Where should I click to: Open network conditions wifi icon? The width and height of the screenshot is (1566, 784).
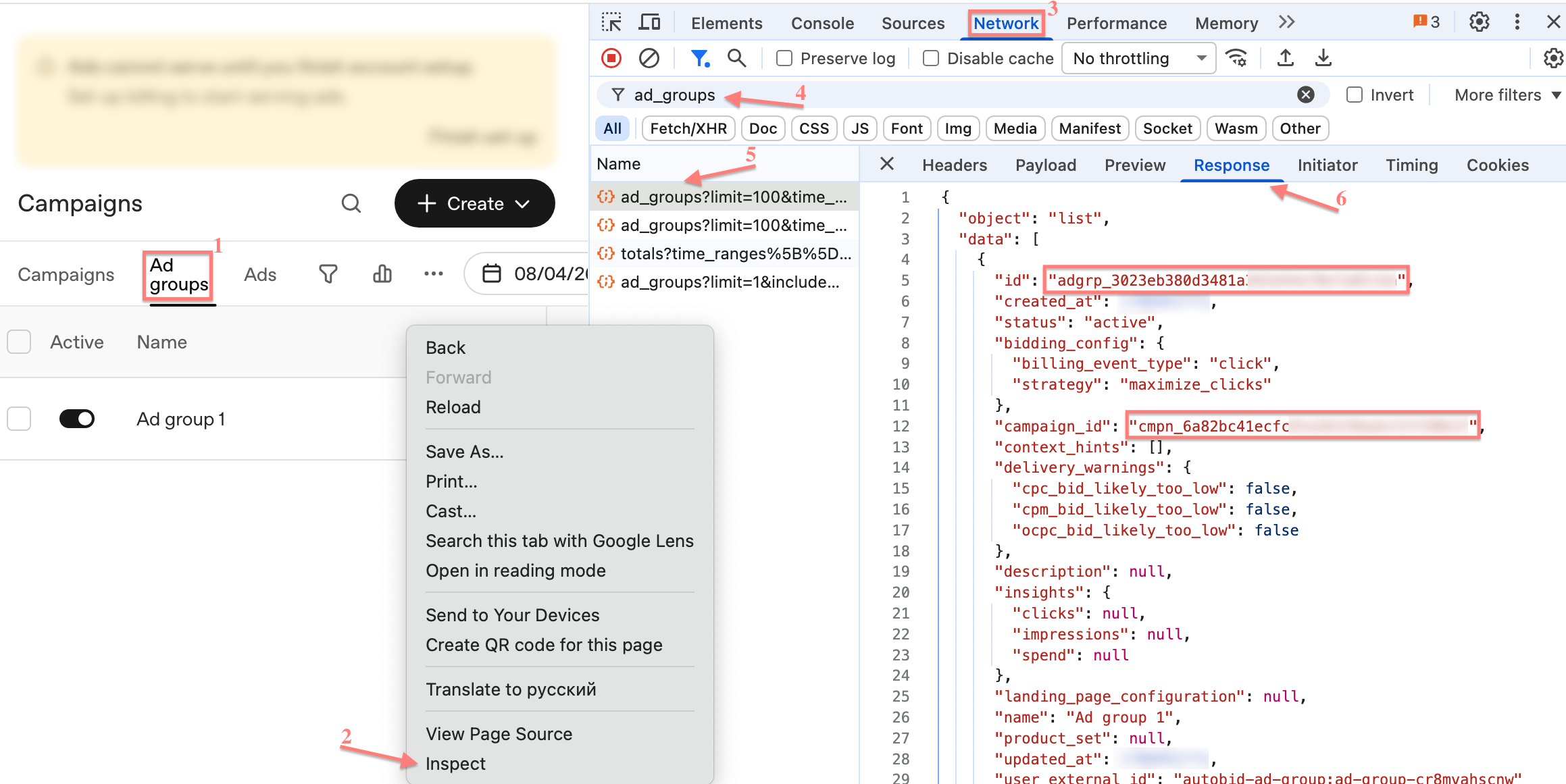click(1236, 59)
